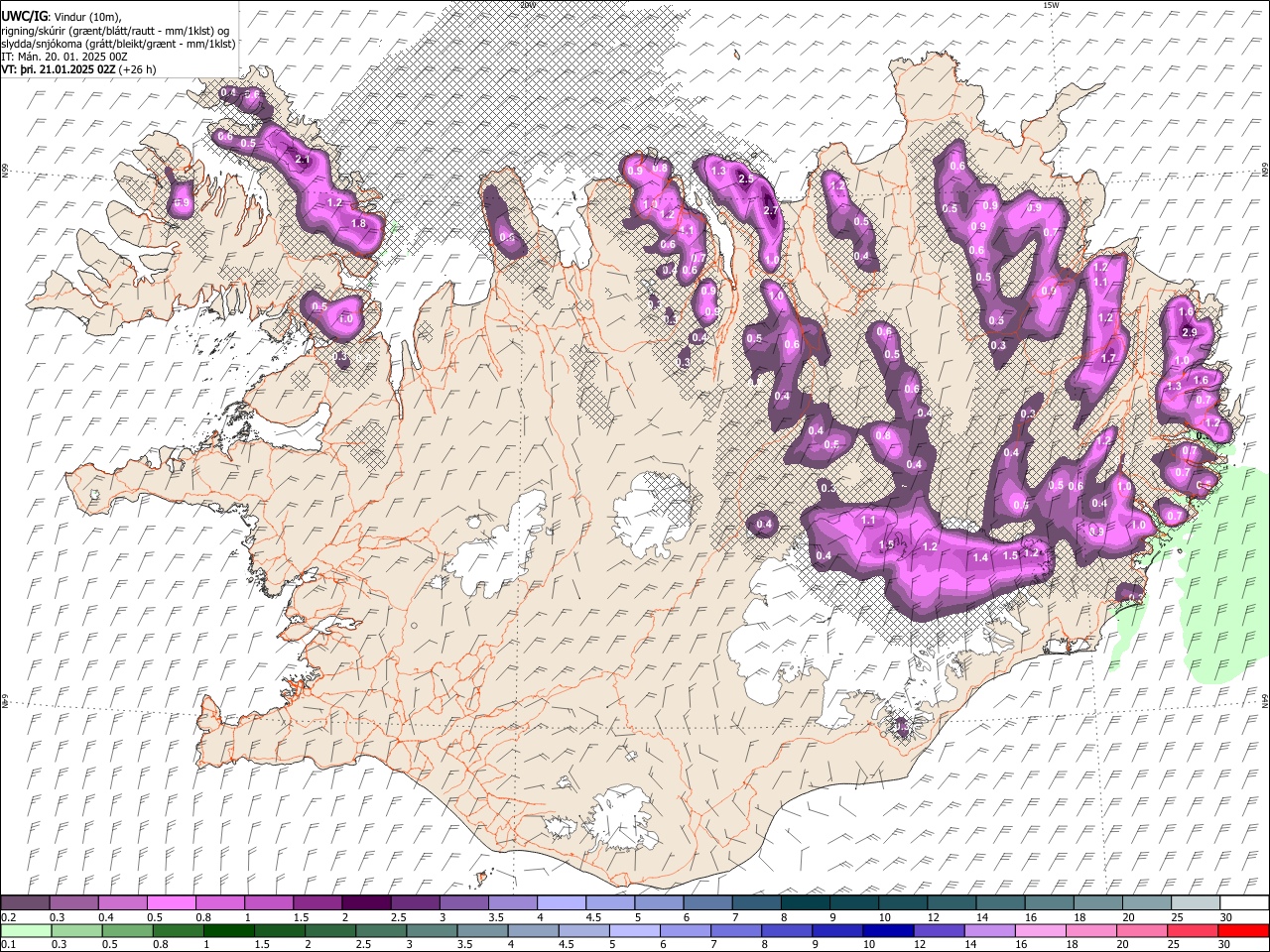Click the 2.9 snowfall value on the map

pos(1190,331)
